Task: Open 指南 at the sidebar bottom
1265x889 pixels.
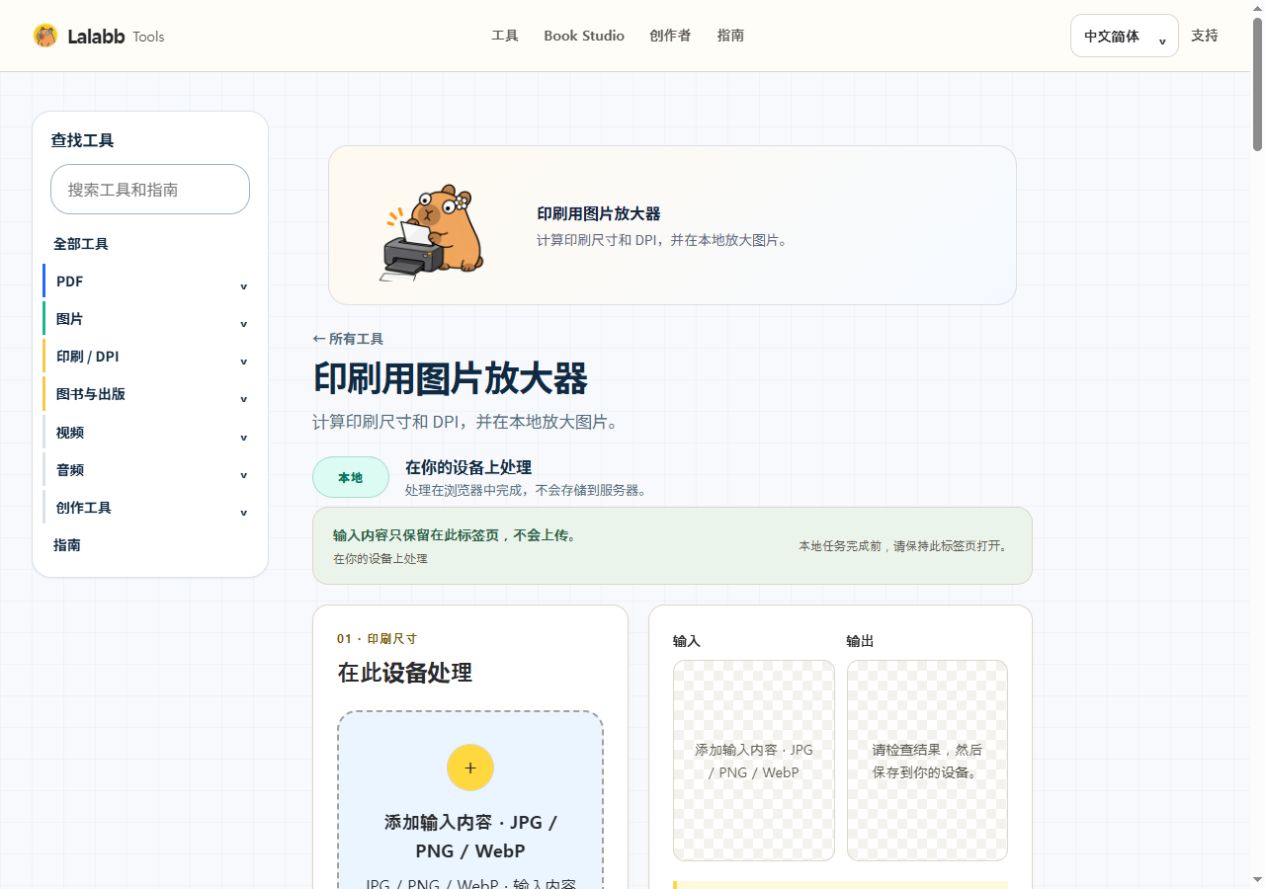Action: click(67, 545)
